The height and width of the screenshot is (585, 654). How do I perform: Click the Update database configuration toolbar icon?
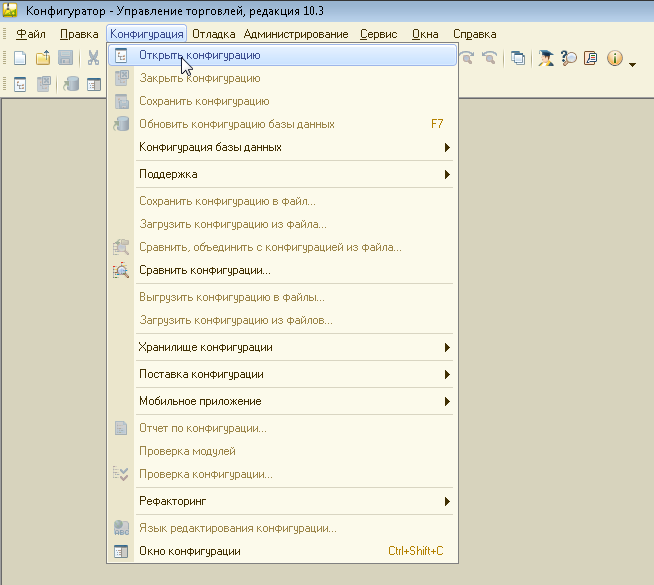(71, 84)
